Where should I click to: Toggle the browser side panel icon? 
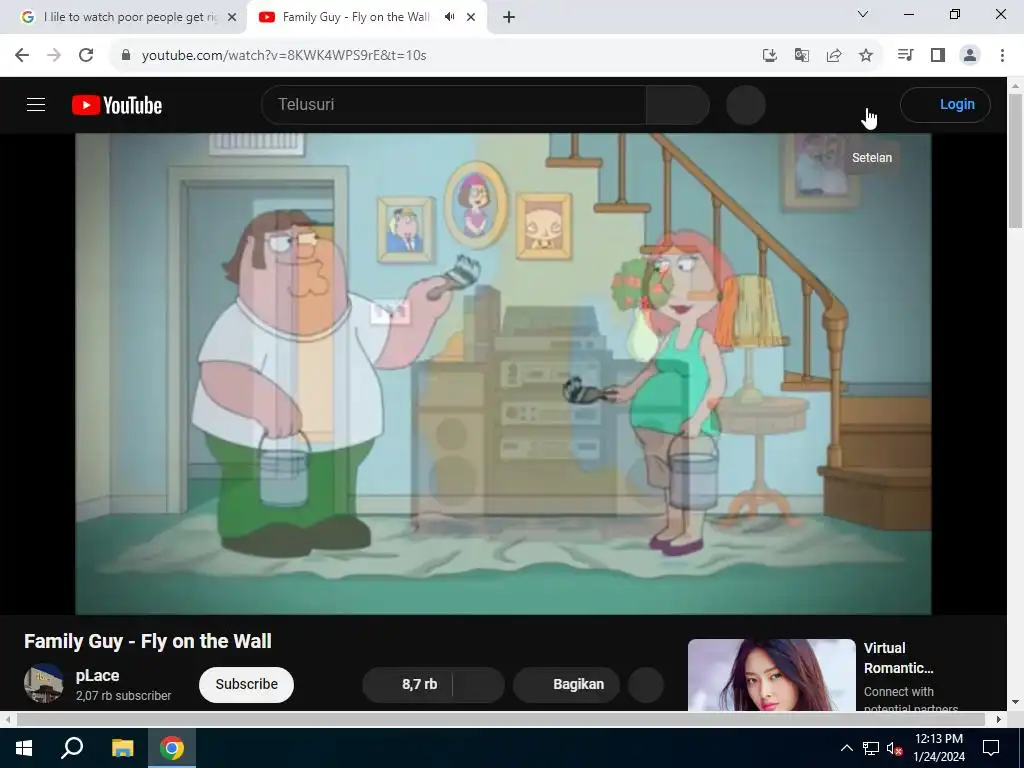pos(938,55)
